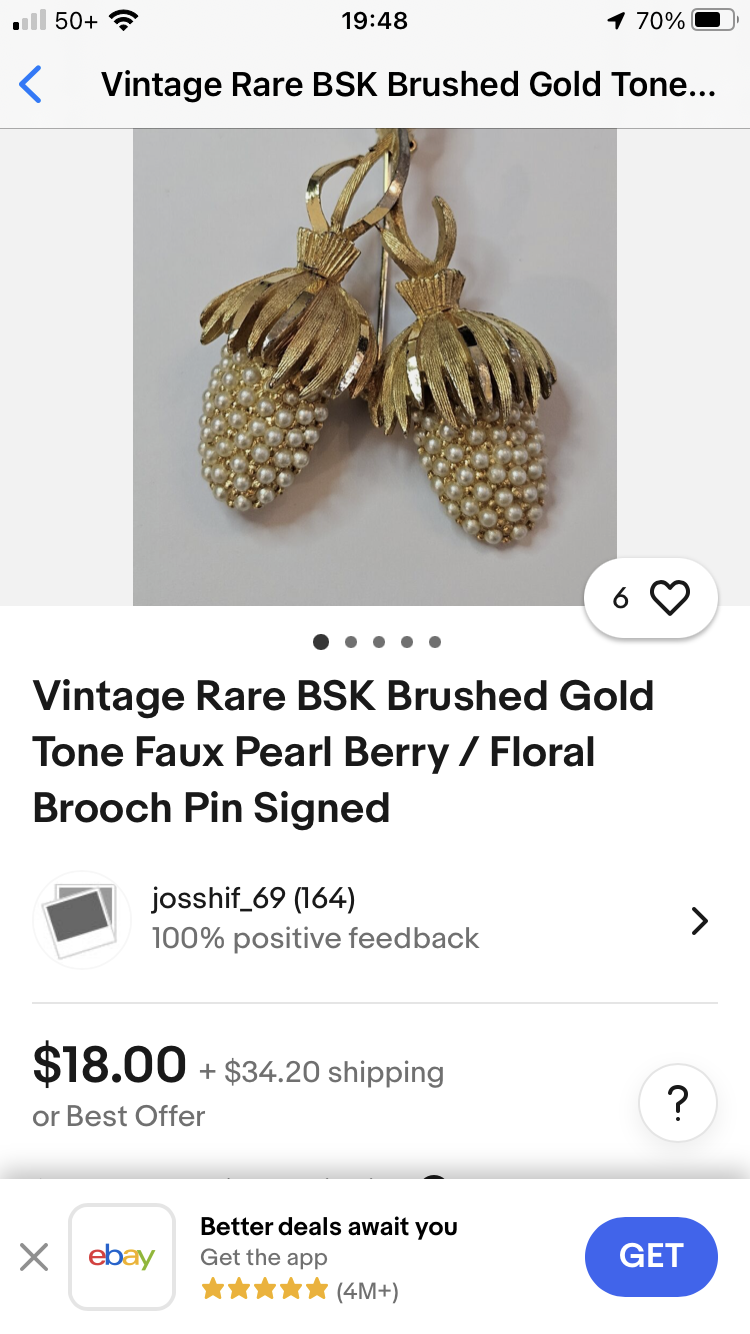
Task: Tap the back arrow in header
Action: [x=31, y=85]
